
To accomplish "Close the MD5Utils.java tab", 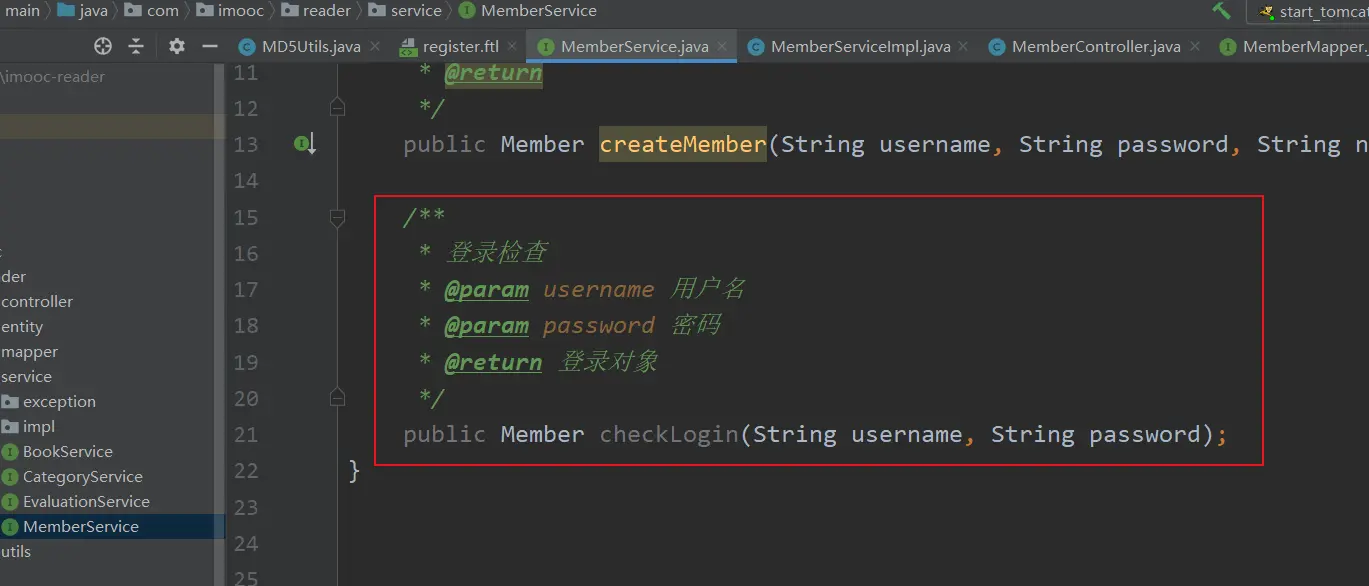I will click(375, 46).
